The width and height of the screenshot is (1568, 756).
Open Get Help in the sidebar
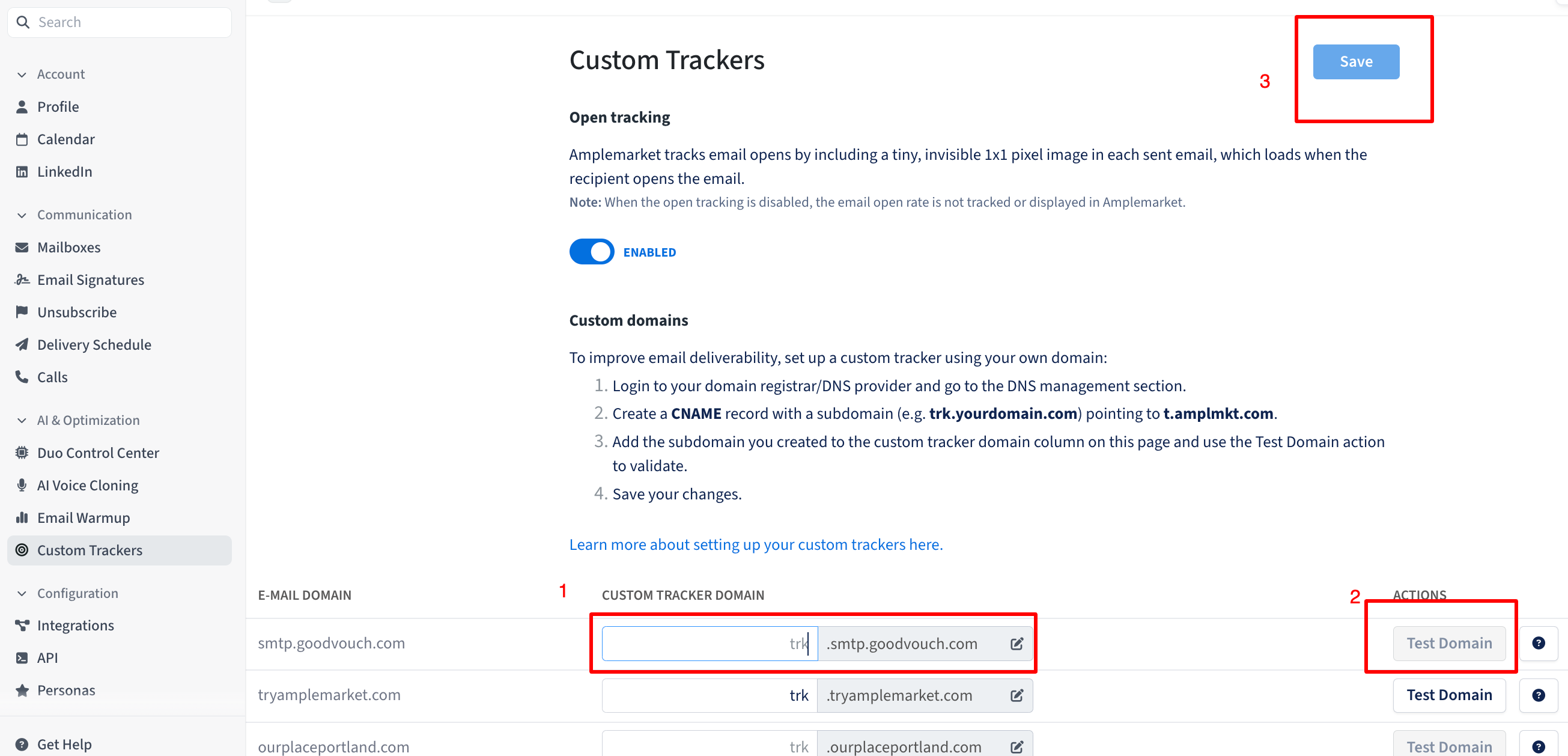tap(64, 744)
